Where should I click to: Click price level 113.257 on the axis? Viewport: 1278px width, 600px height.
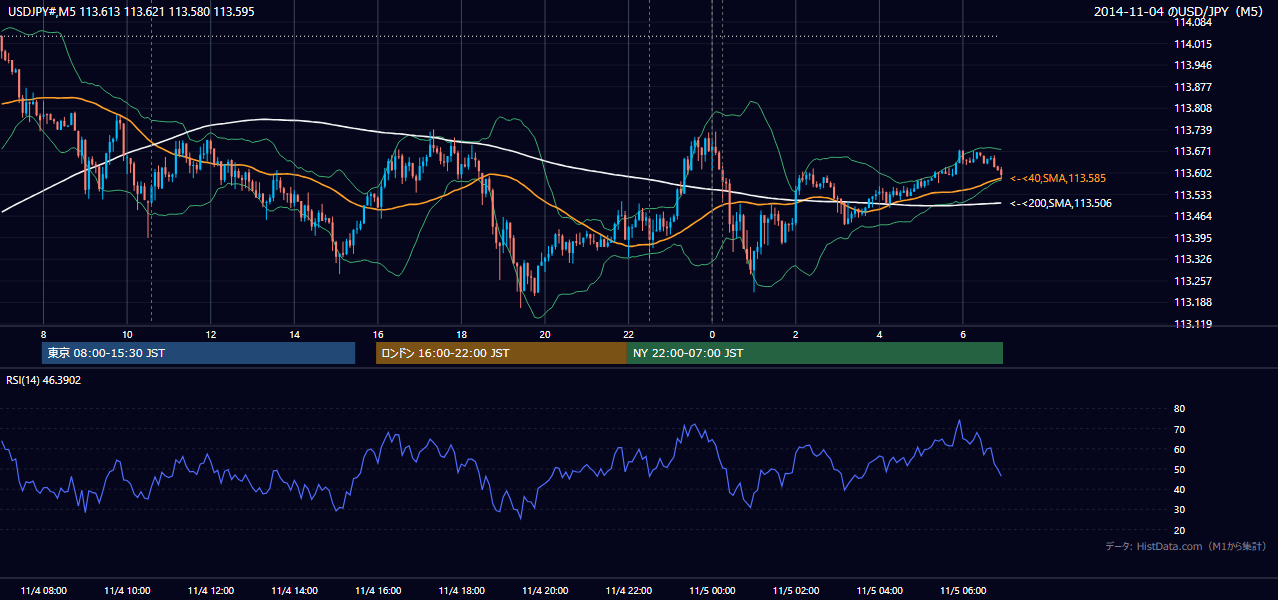1193,281
